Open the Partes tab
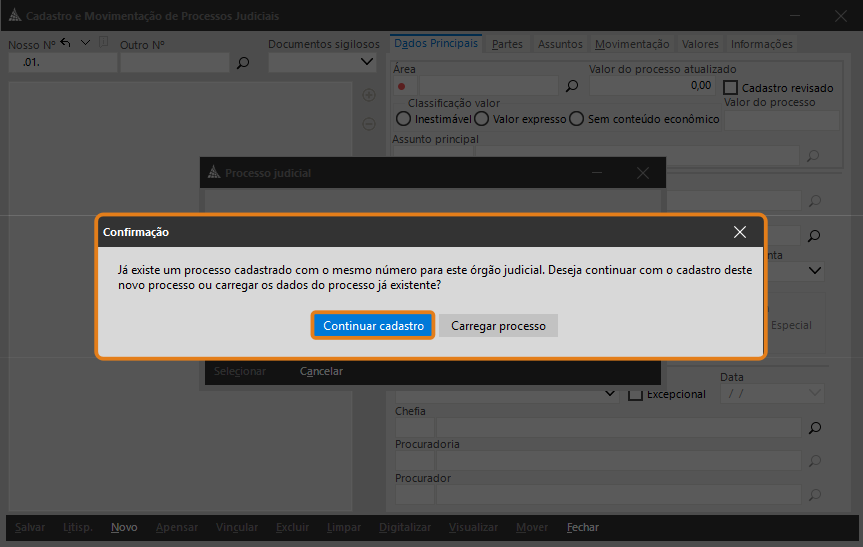This screenshot has width=863, height=547. [507, 44]
